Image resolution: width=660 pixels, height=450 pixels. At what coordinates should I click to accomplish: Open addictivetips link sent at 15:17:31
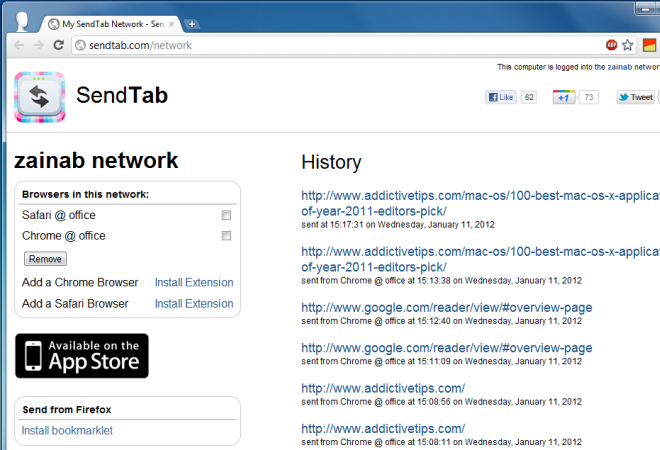pyautogui.click(x=480, y=203)
